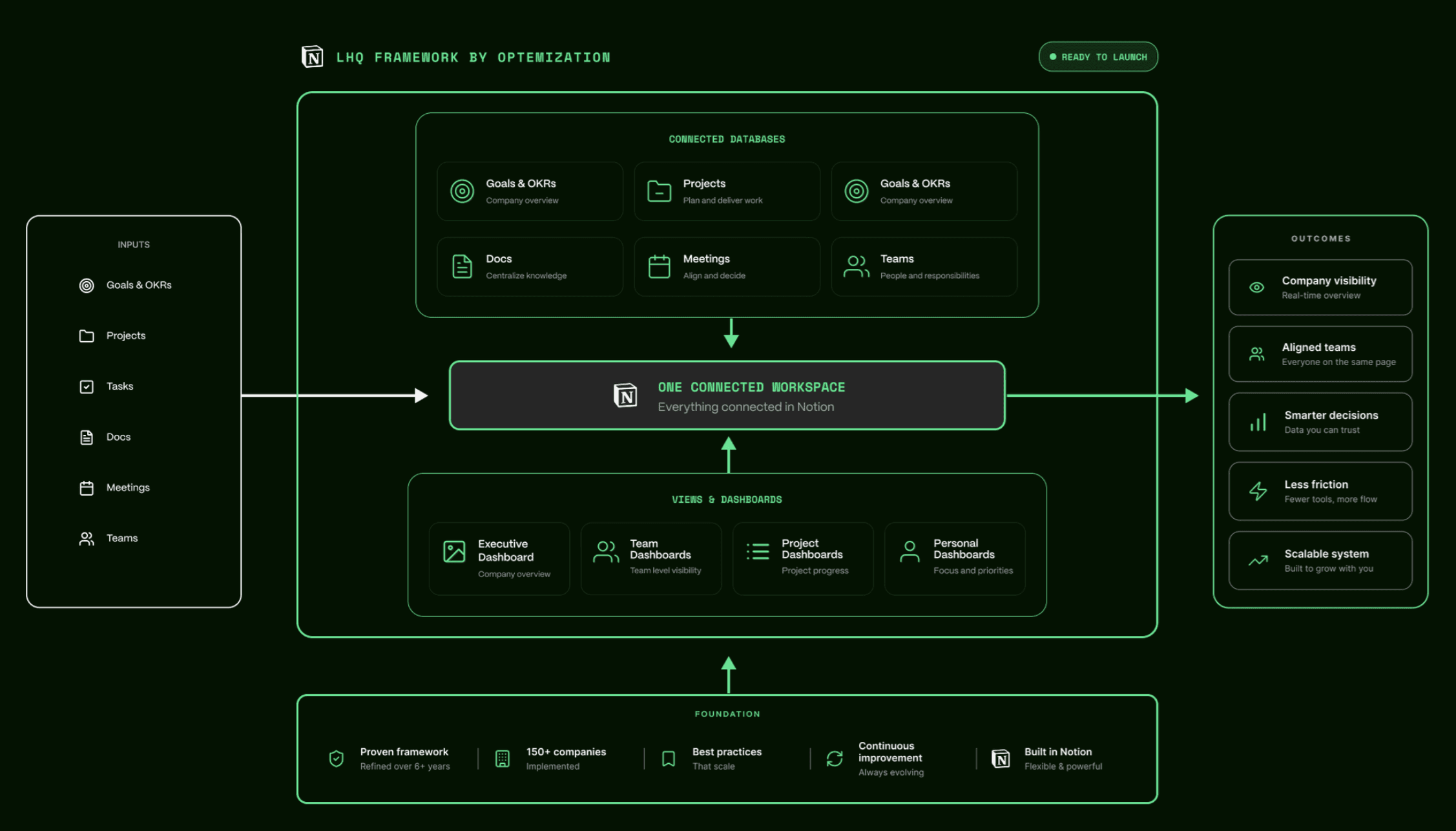Select the people icon beside Aligned teams
The height and width of the screenshot is (831, 1456).
[x=1256, y=354]
